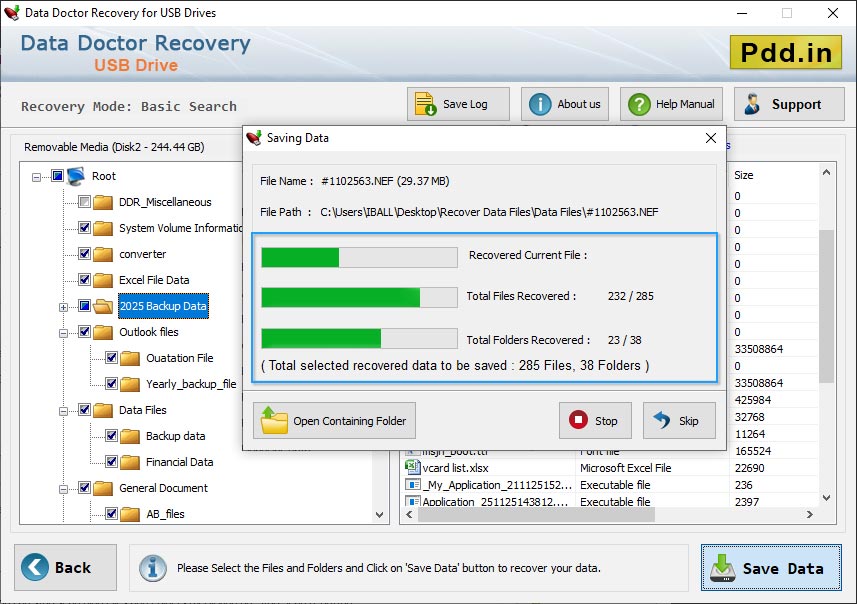Select the Microsoft Excel File type cell
857x604 pixels.
[x=625, y=468]
